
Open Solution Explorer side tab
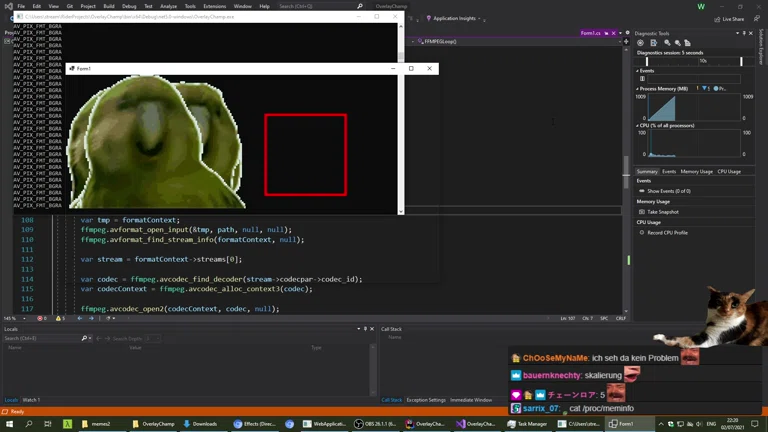pos(761,47)
